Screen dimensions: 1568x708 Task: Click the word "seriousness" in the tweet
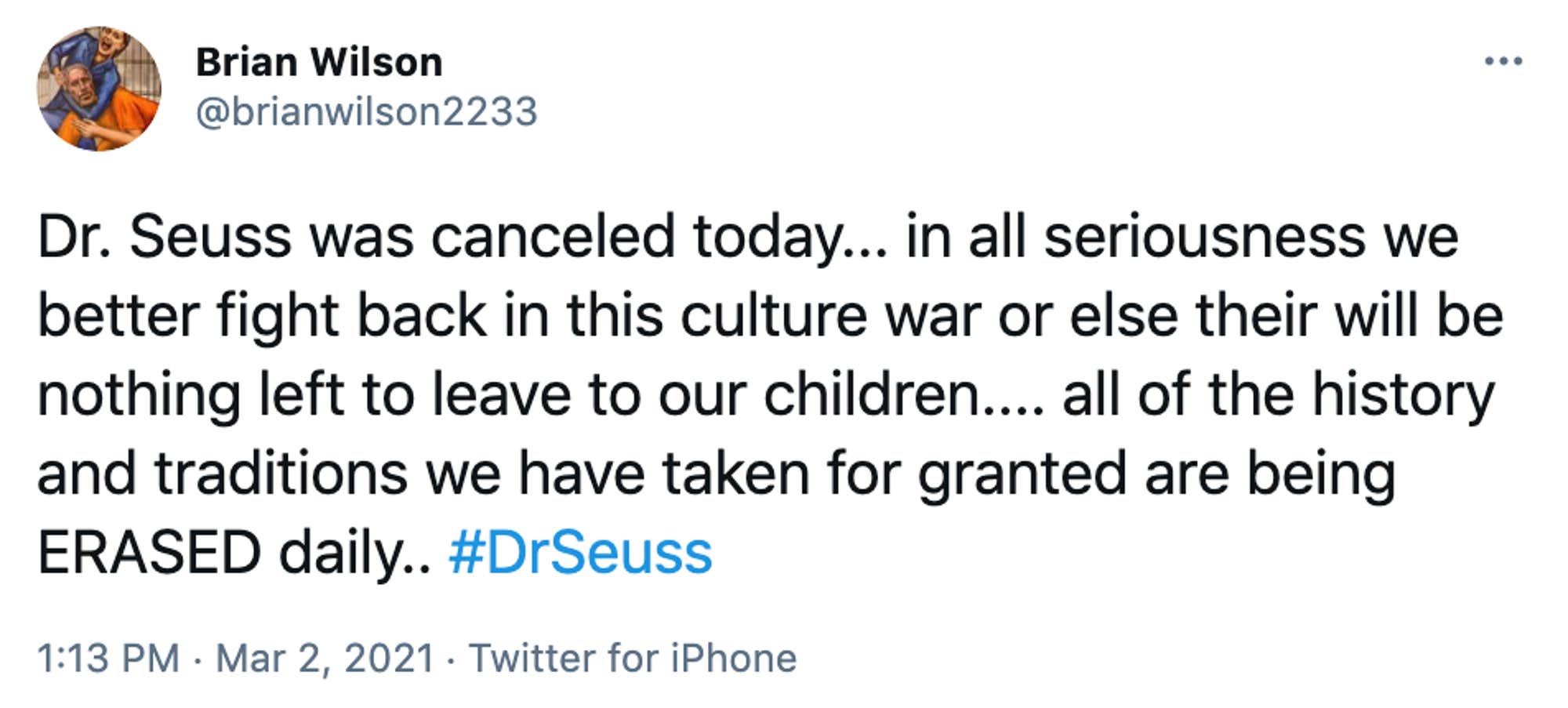1203,237
